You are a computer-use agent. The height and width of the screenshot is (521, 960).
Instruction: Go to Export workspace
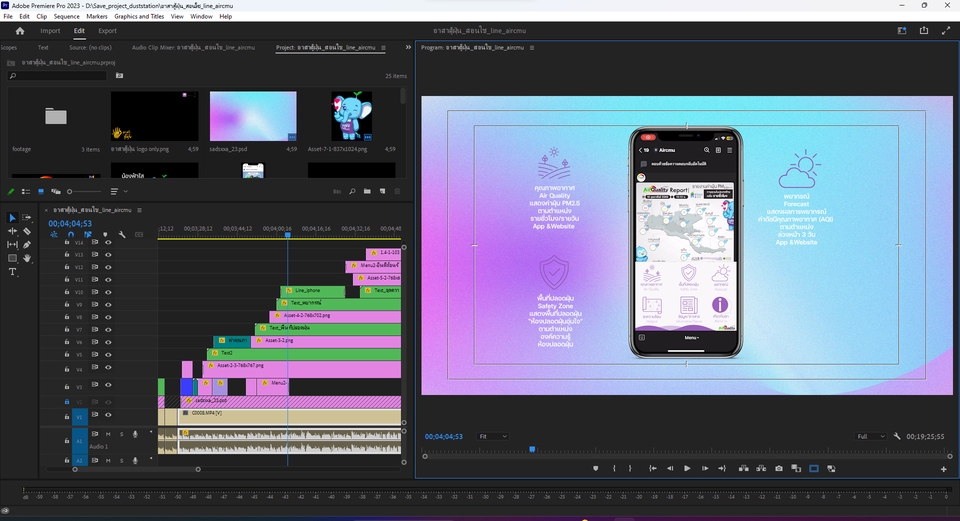tap(107, 31)
